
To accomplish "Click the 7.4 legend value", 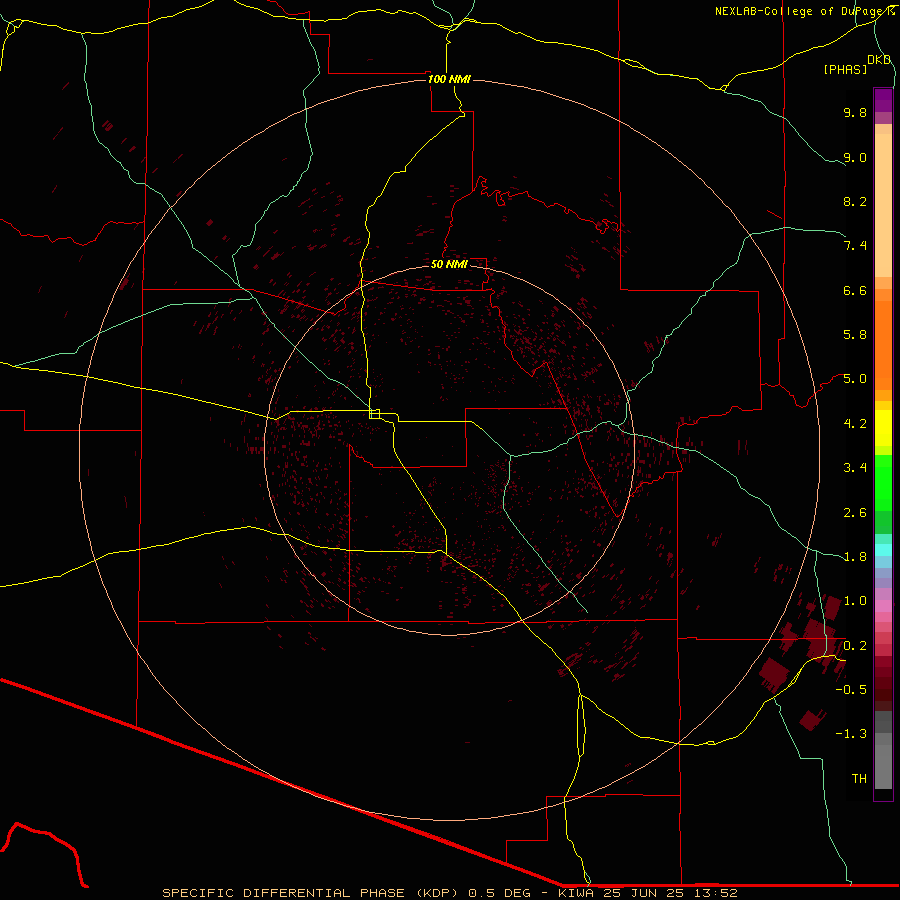I will [855, 246].
